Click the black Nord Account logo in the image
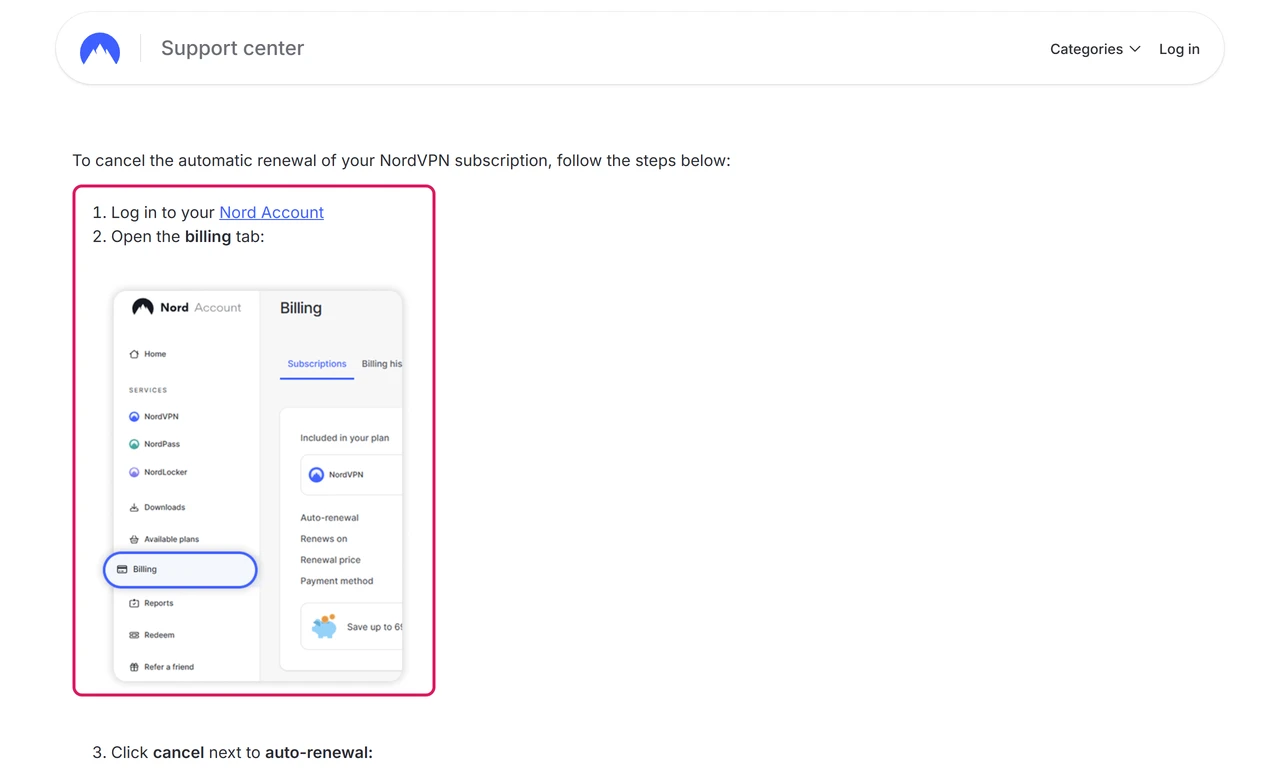 [x=143, y=307]
